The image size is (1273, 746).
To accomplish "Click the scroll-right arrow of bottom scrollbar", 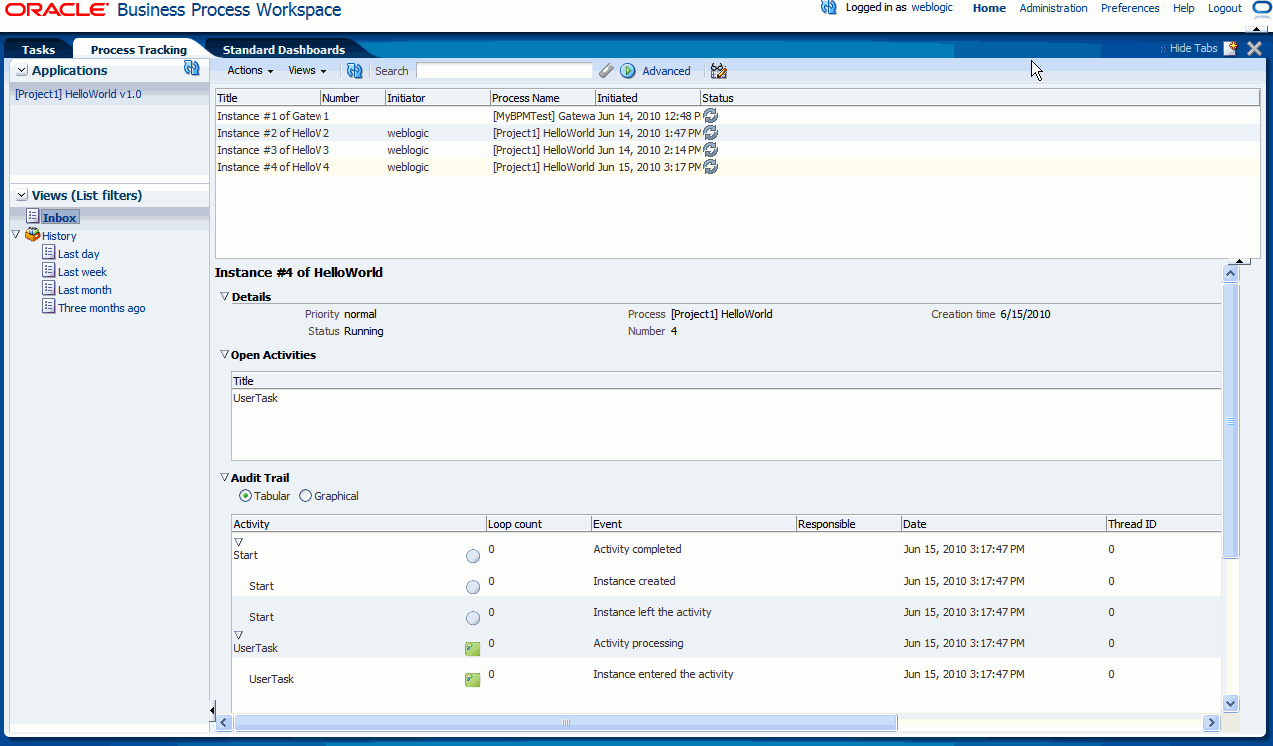I will point(1212,722).
